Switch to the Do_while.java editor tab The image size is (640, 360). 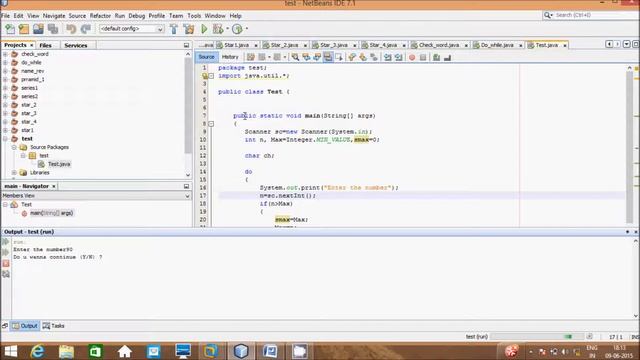coord(497,45)
